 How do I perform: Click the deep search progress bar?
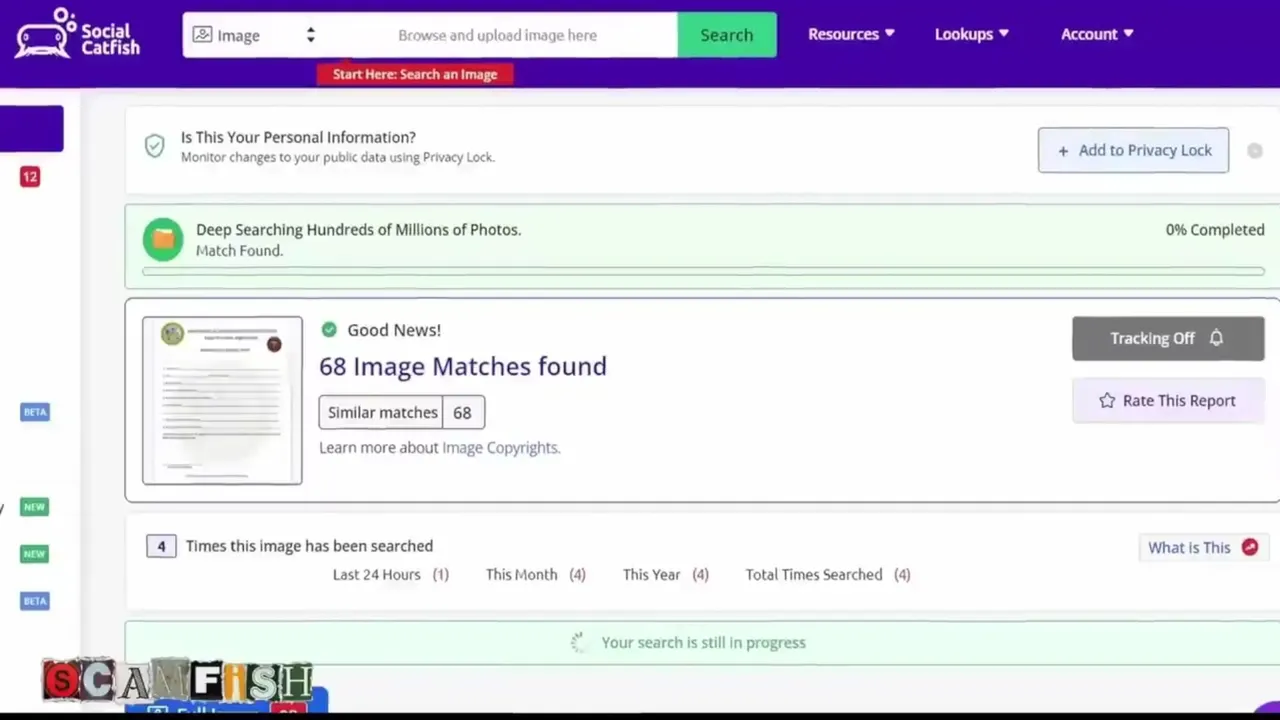click(703, 271)
